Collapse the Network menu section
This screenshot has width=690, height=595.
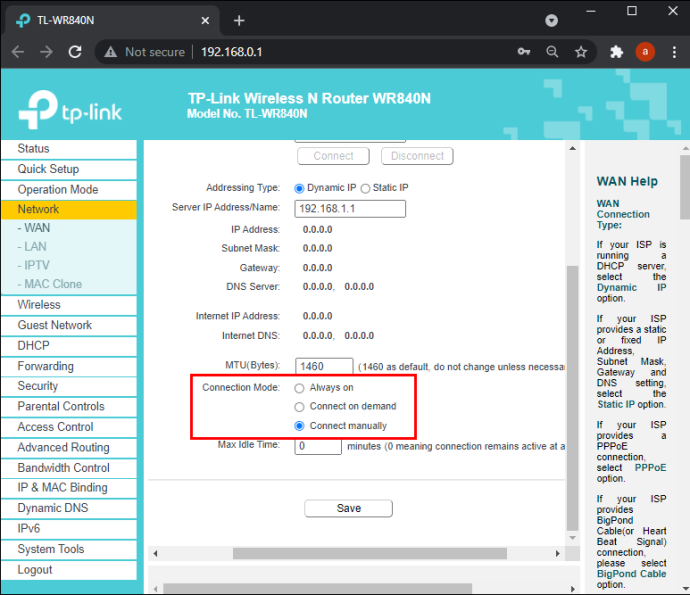pyautogui.click(x=69, y=209)
